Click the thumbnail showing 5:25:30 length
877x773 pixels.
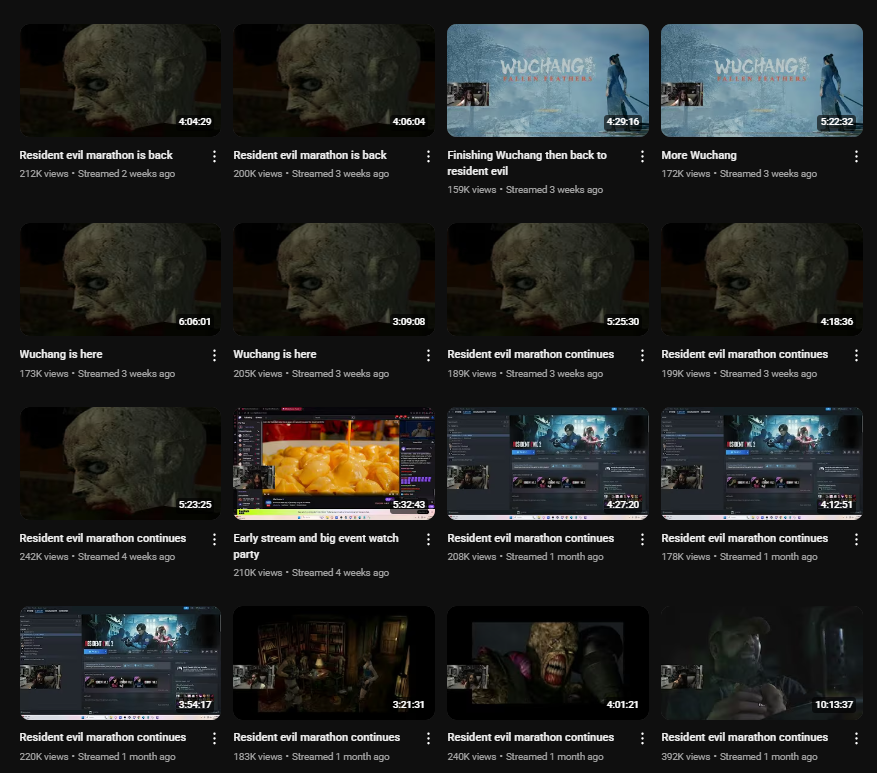(x=548, y=280)
